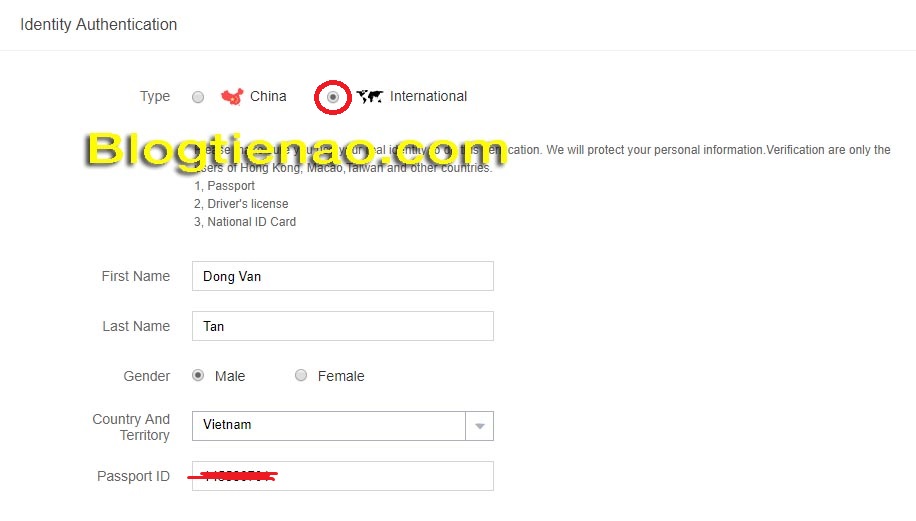
Task: Click the China label text
Action: click(268, 96)
